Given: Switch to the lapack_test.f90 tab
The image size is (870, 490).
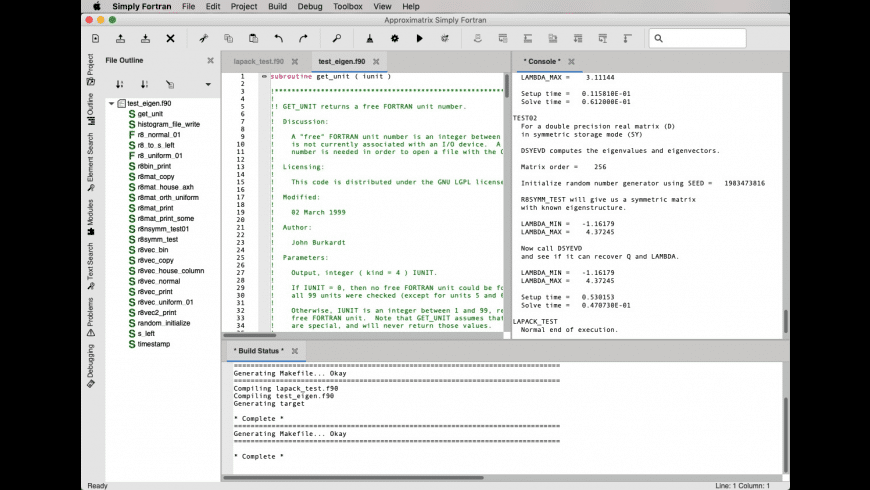Looking at the screenshot, I should [258, 61].
